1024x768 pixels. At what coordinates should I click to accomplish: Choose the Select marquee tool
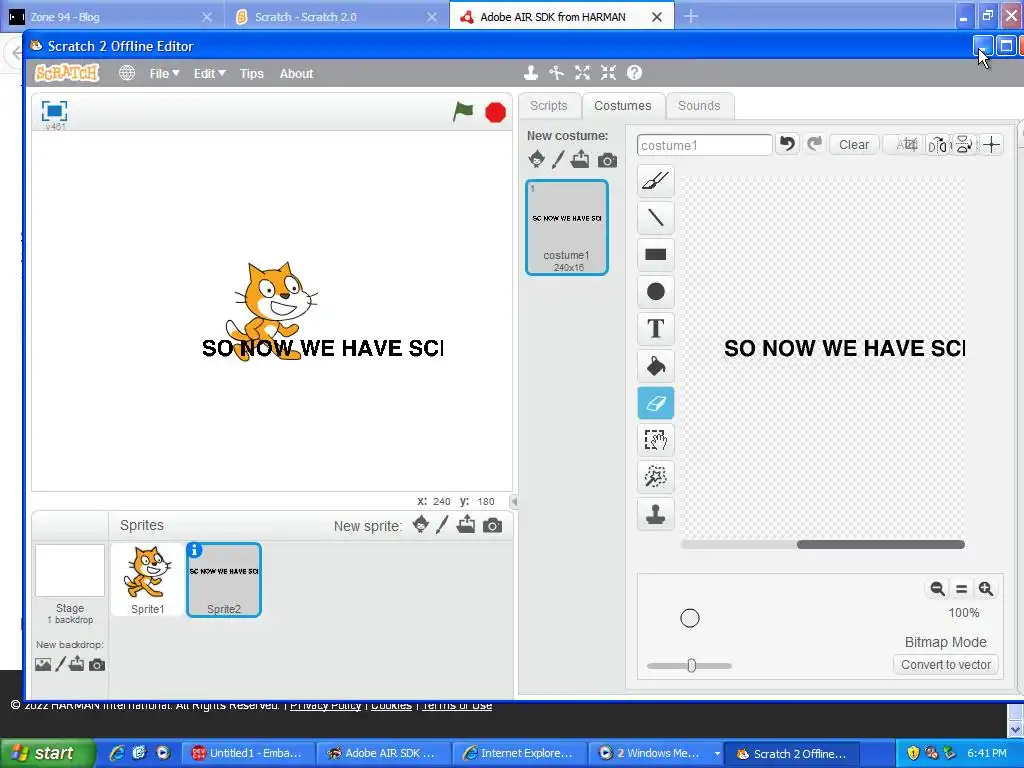[655, 440]
